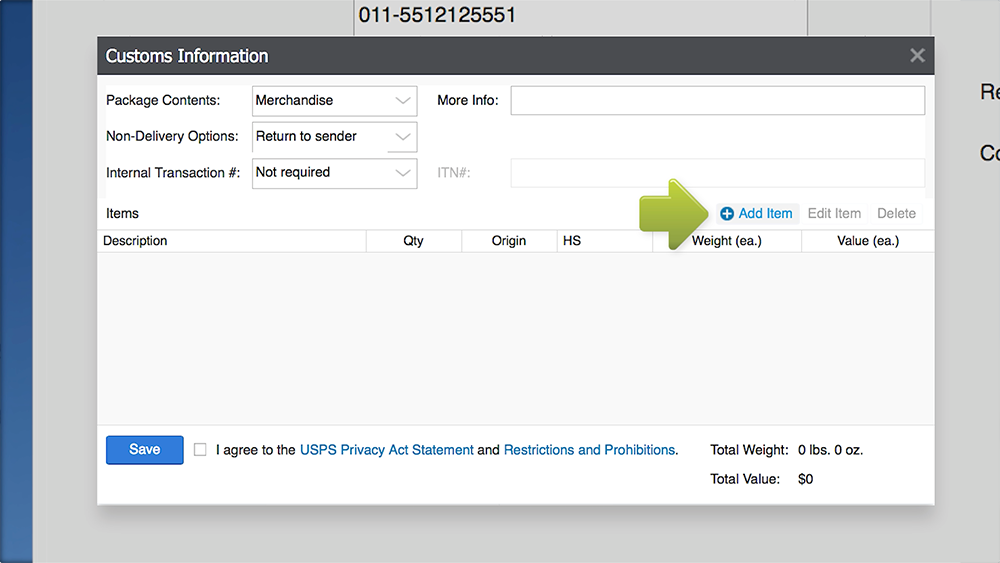This screenshot has width=1000, height=563.
Task: Save the customs information
Action: pos(145,450)
